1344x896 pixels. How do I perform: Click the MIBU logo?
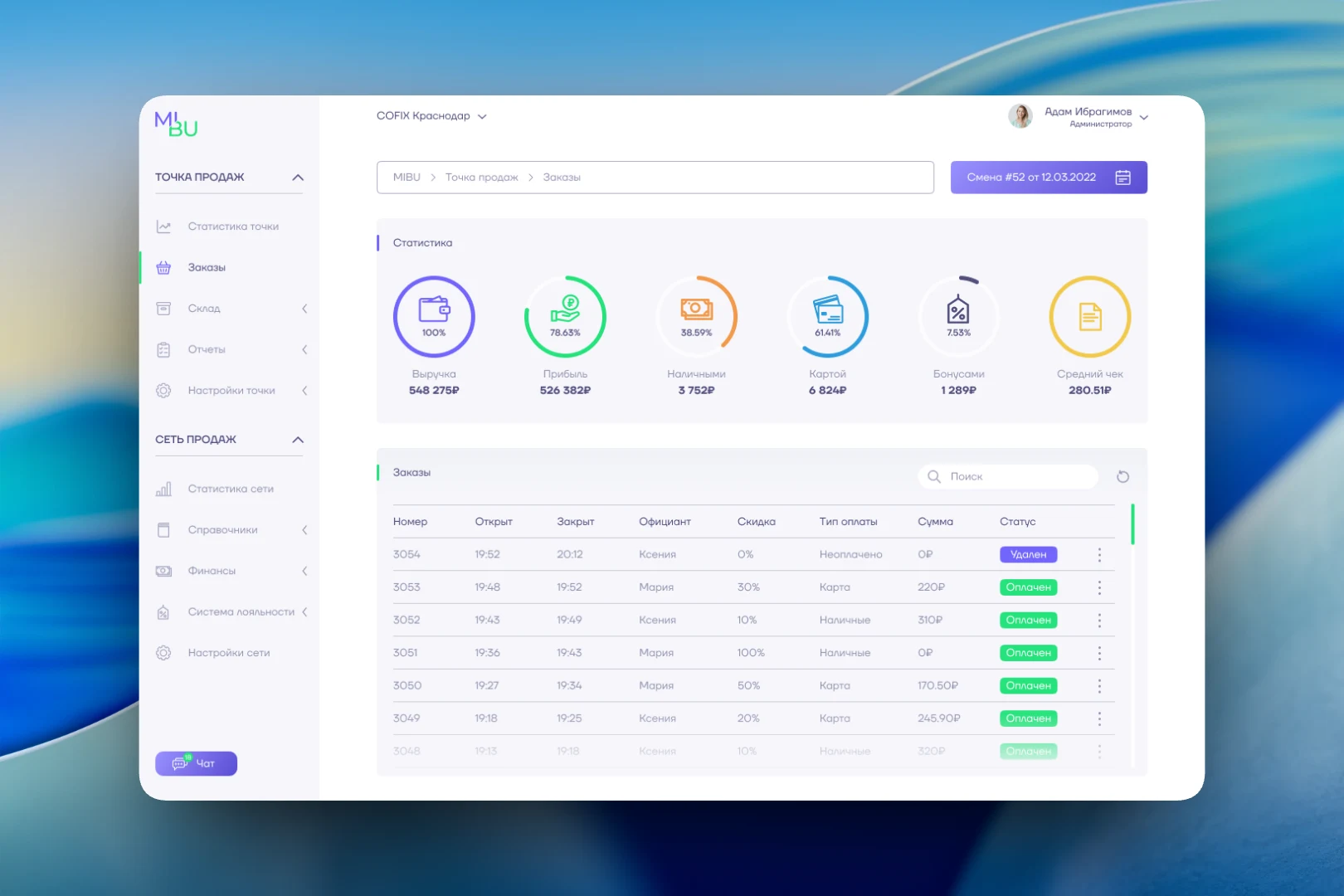pyautogui.click(x=176, y=124)
